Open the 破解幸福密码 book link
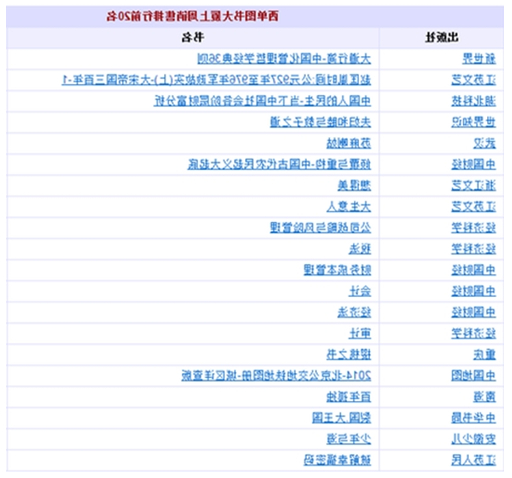 [x=337, y=460]
